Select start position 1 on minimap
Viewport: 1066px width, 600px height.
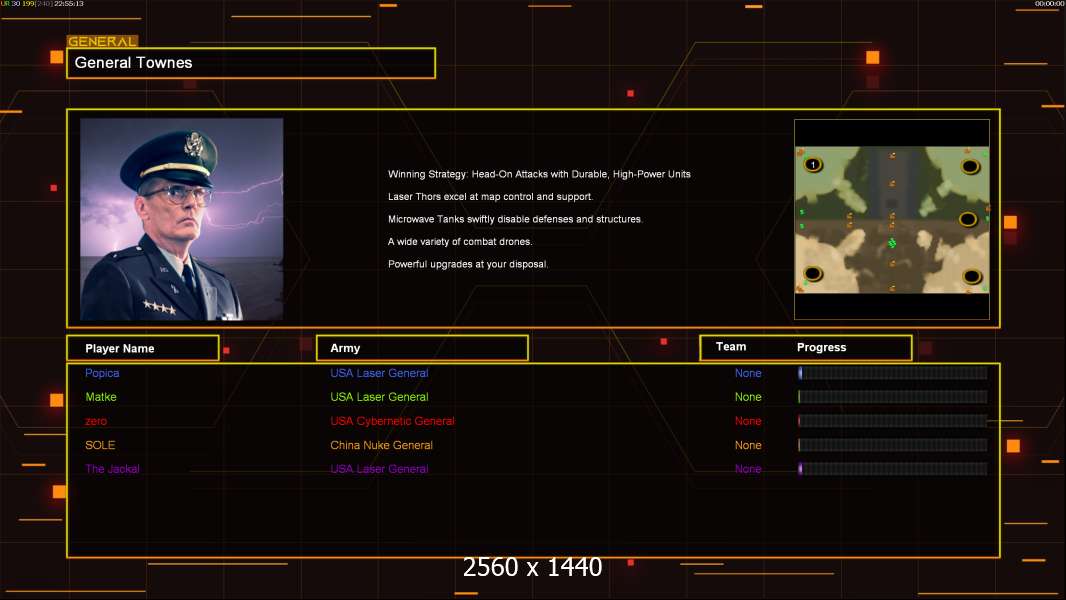point(813,164)
